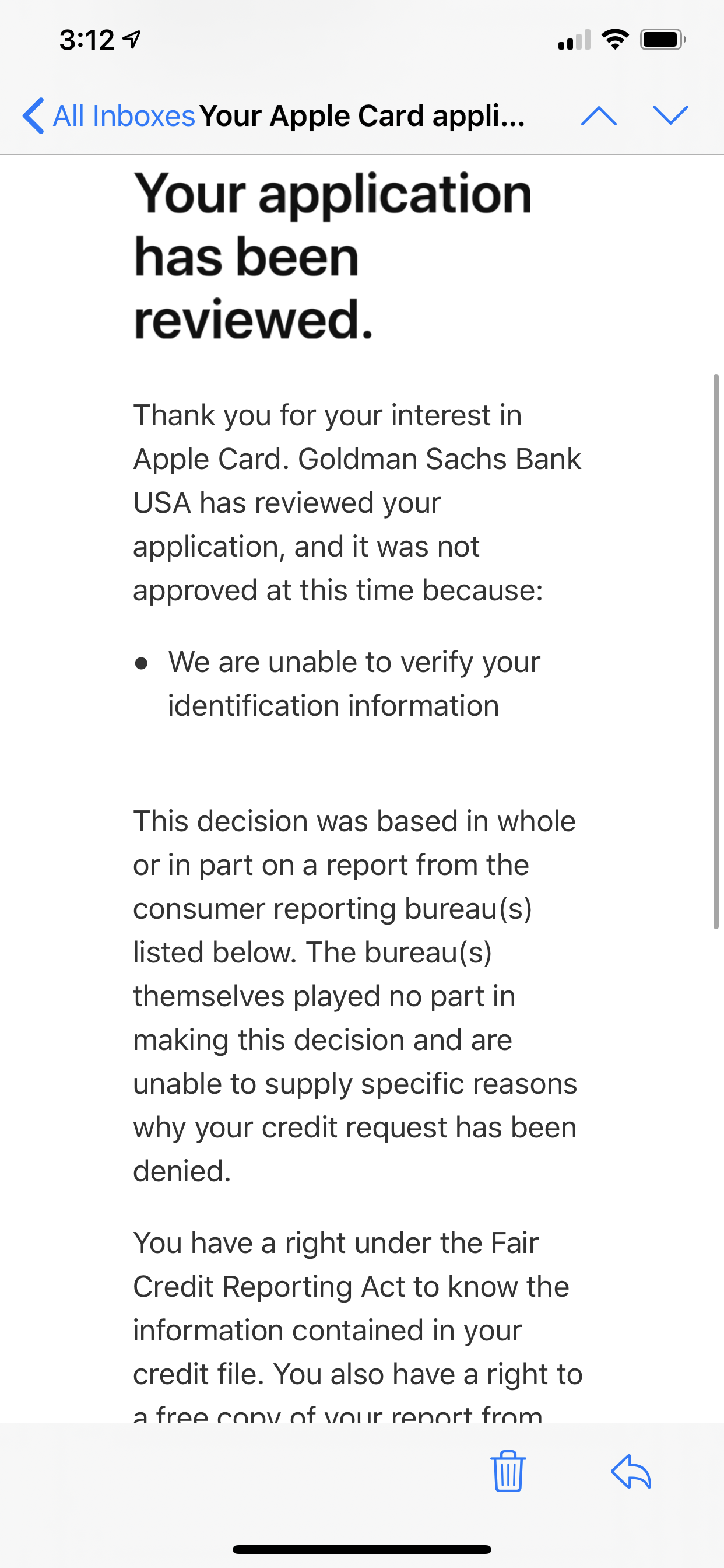Tap the Wi-Fi status icon
Screen dimensions: 724x1568
click(614, 40)
